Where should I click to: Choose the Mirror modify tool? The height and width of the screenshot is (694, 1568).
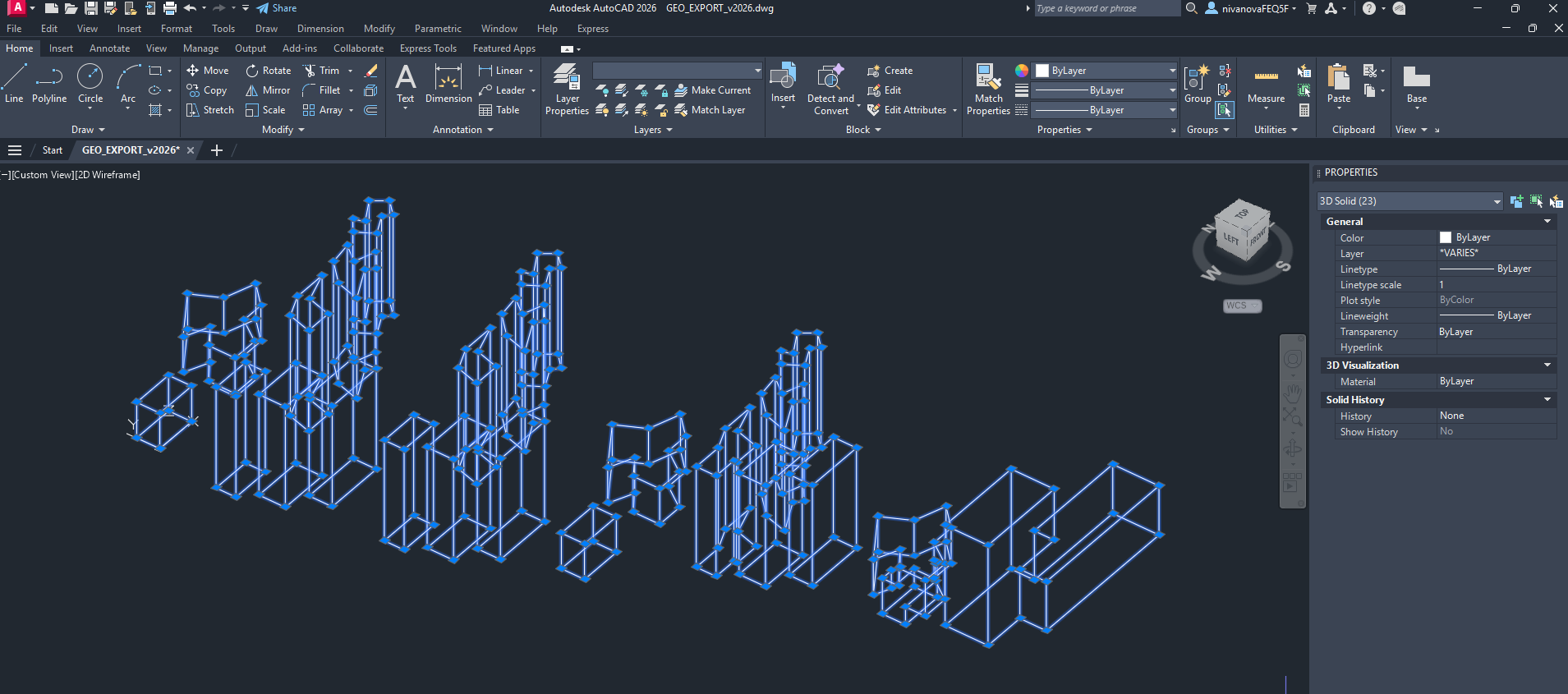tap(268, 90)
